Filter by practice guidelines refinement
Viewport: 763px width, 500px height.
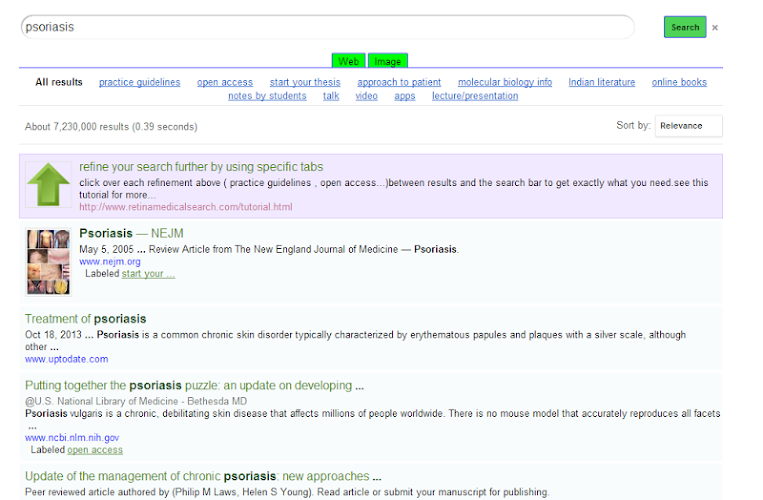(x=139, y=82)
